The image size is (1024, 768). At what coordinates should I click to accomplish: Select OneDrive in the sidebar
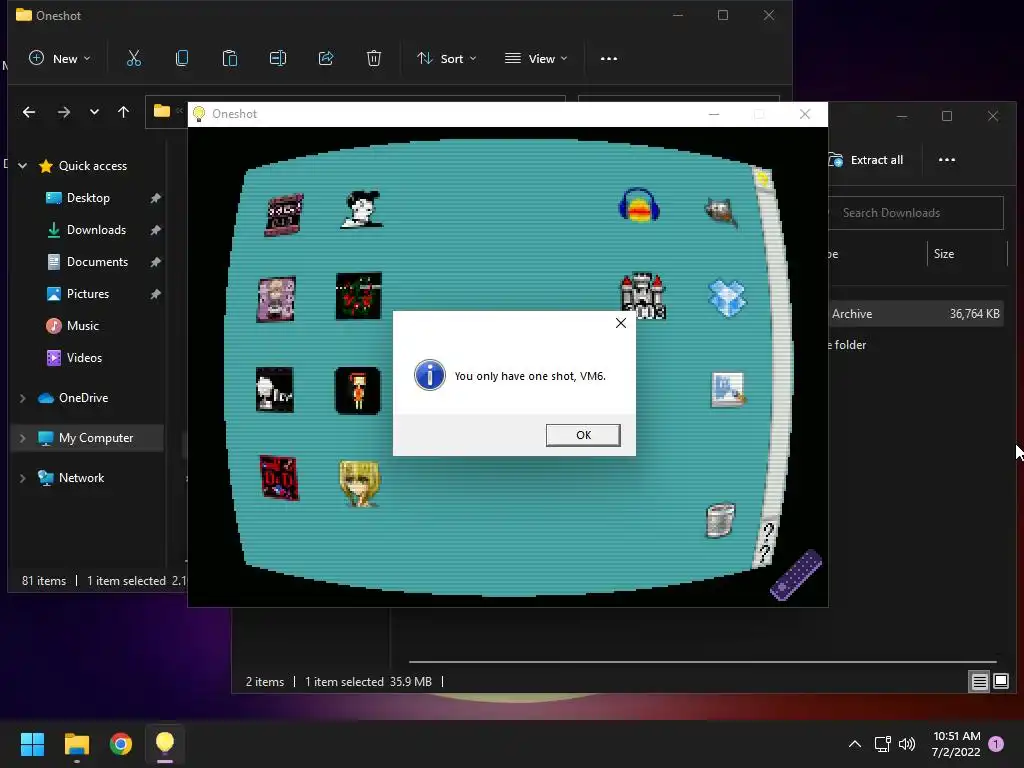83,398
